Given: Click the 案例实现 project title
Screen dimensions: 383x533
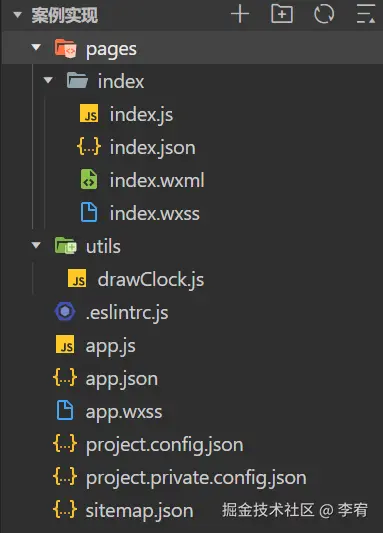Looking at the screenshot, I should click(65, 15).
